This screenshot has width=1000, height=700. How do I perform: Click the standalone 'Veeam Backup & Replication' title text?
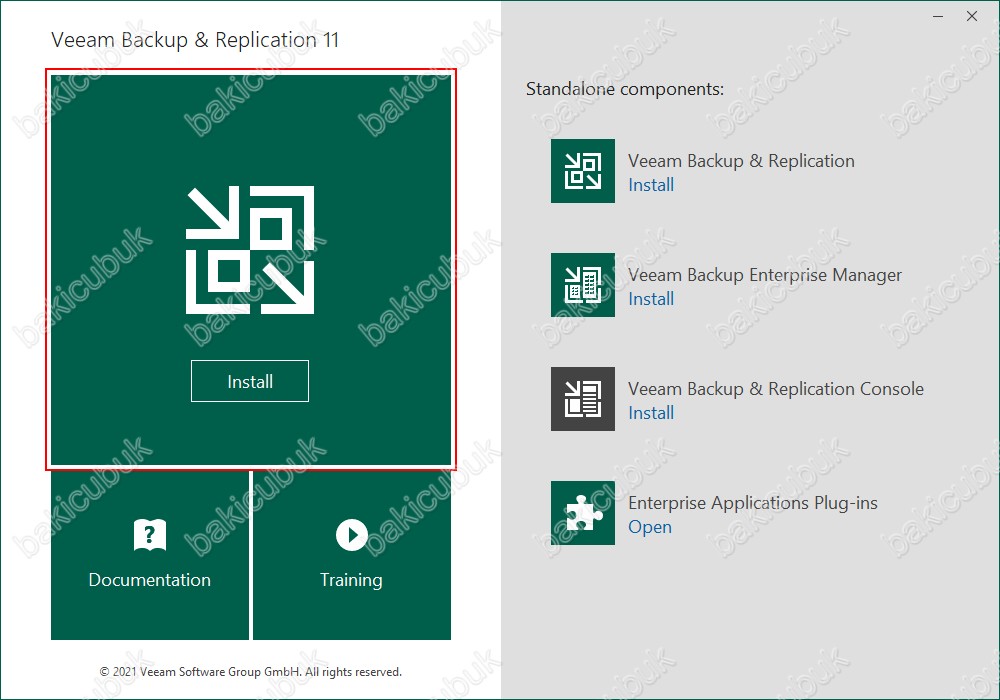741,161
